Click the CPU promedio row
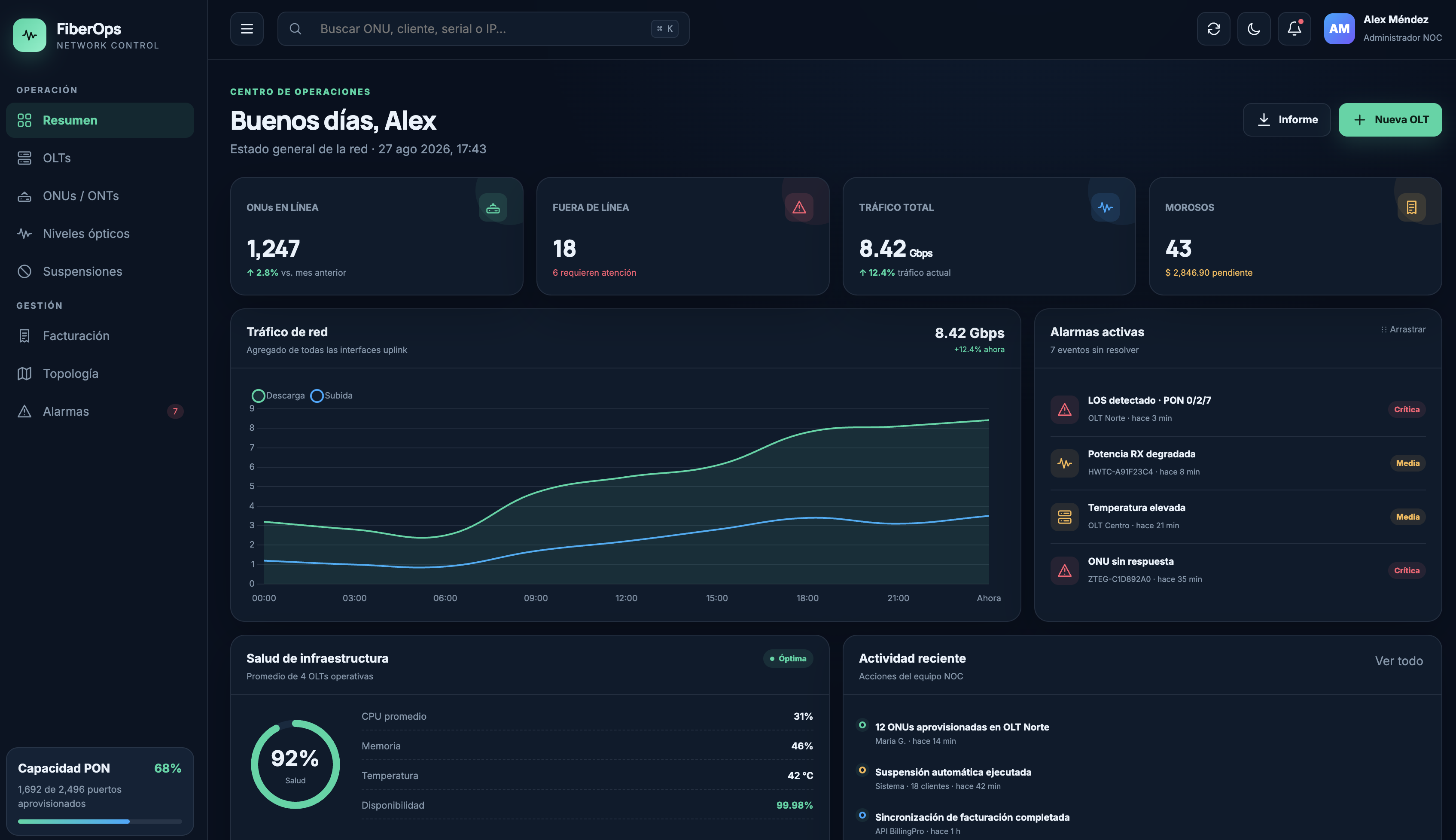 tap(587, 717)
